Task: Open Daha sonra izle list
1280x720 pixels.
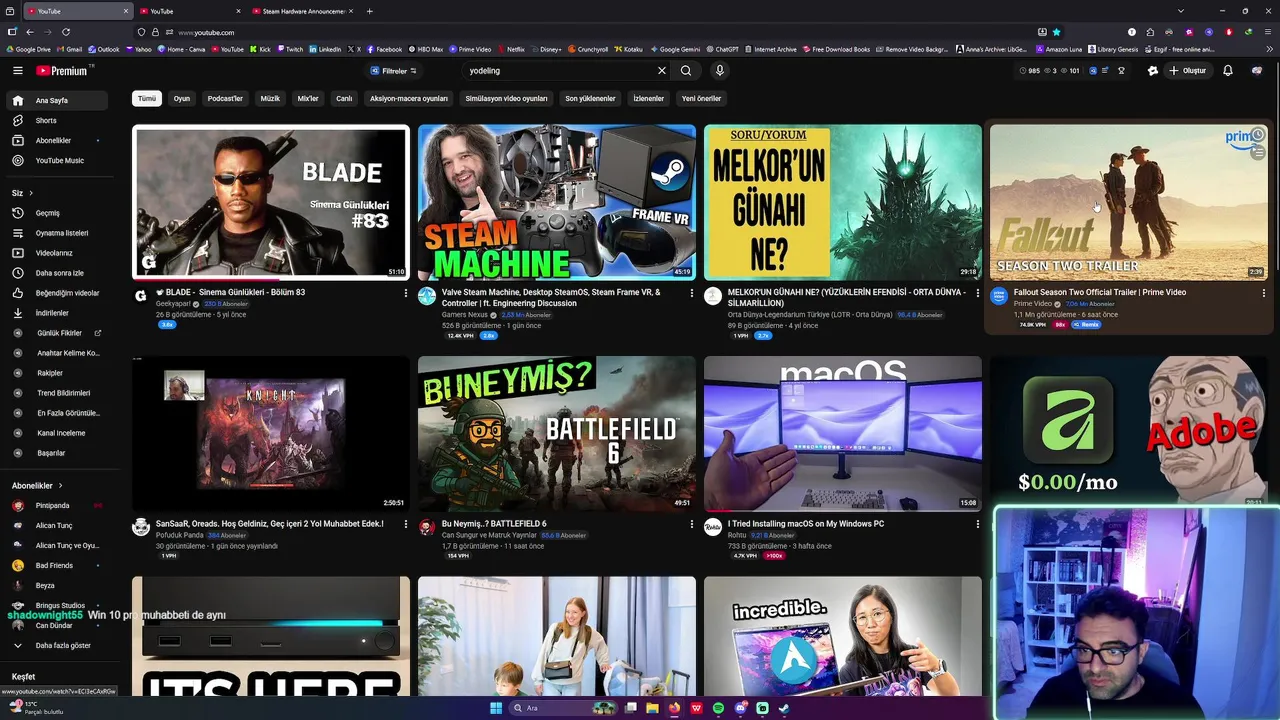Action: [x=55, y=273]
